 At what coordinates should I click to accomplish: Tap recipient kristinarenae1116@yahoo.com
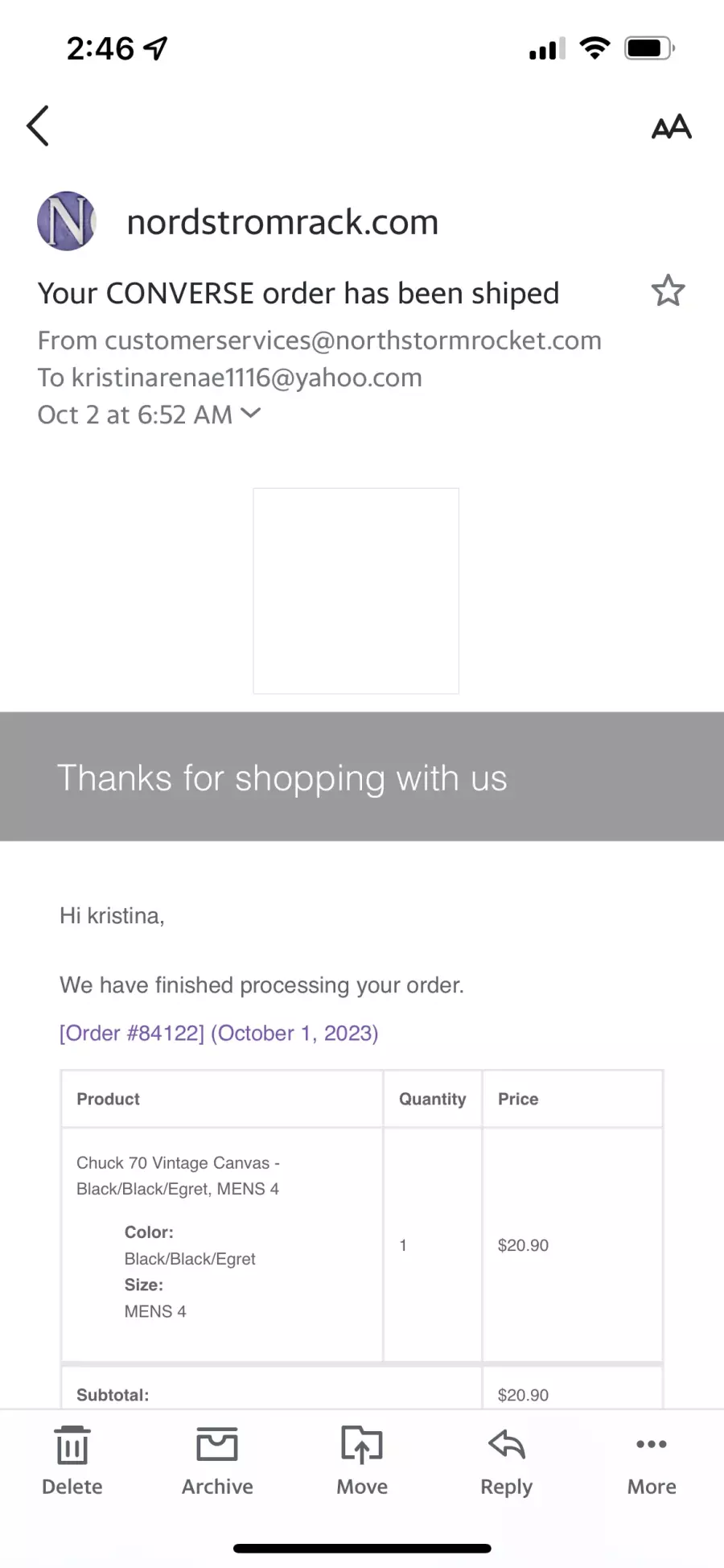click(247, 378)
